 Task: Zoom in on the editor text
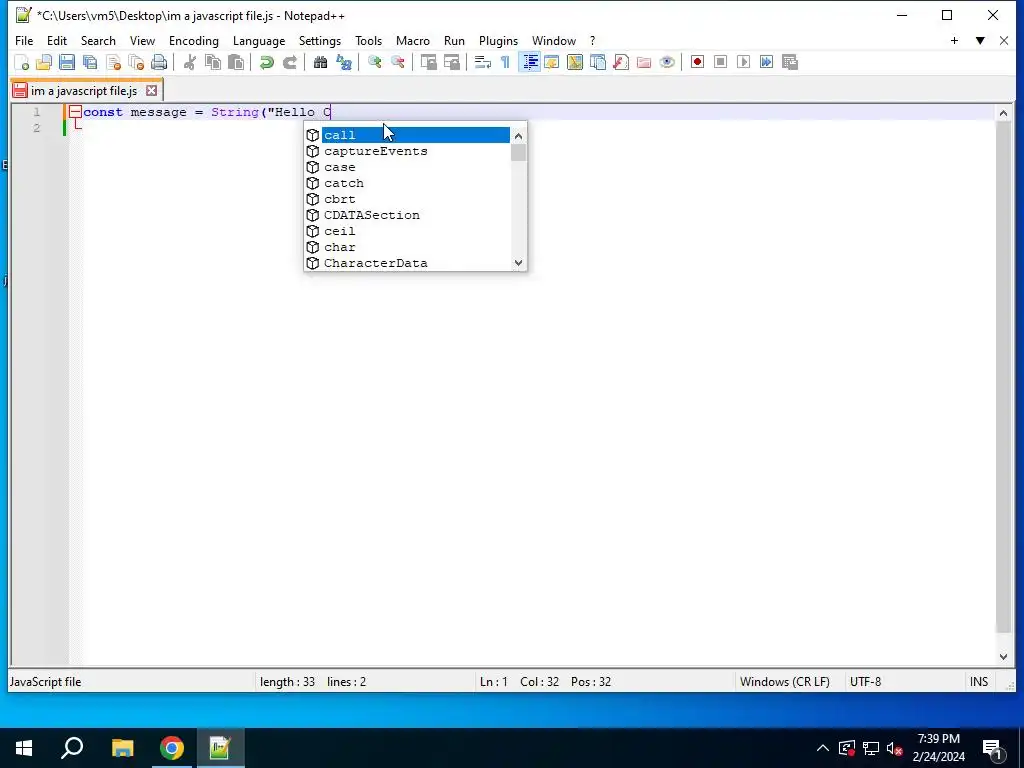[x=374, y=62]
